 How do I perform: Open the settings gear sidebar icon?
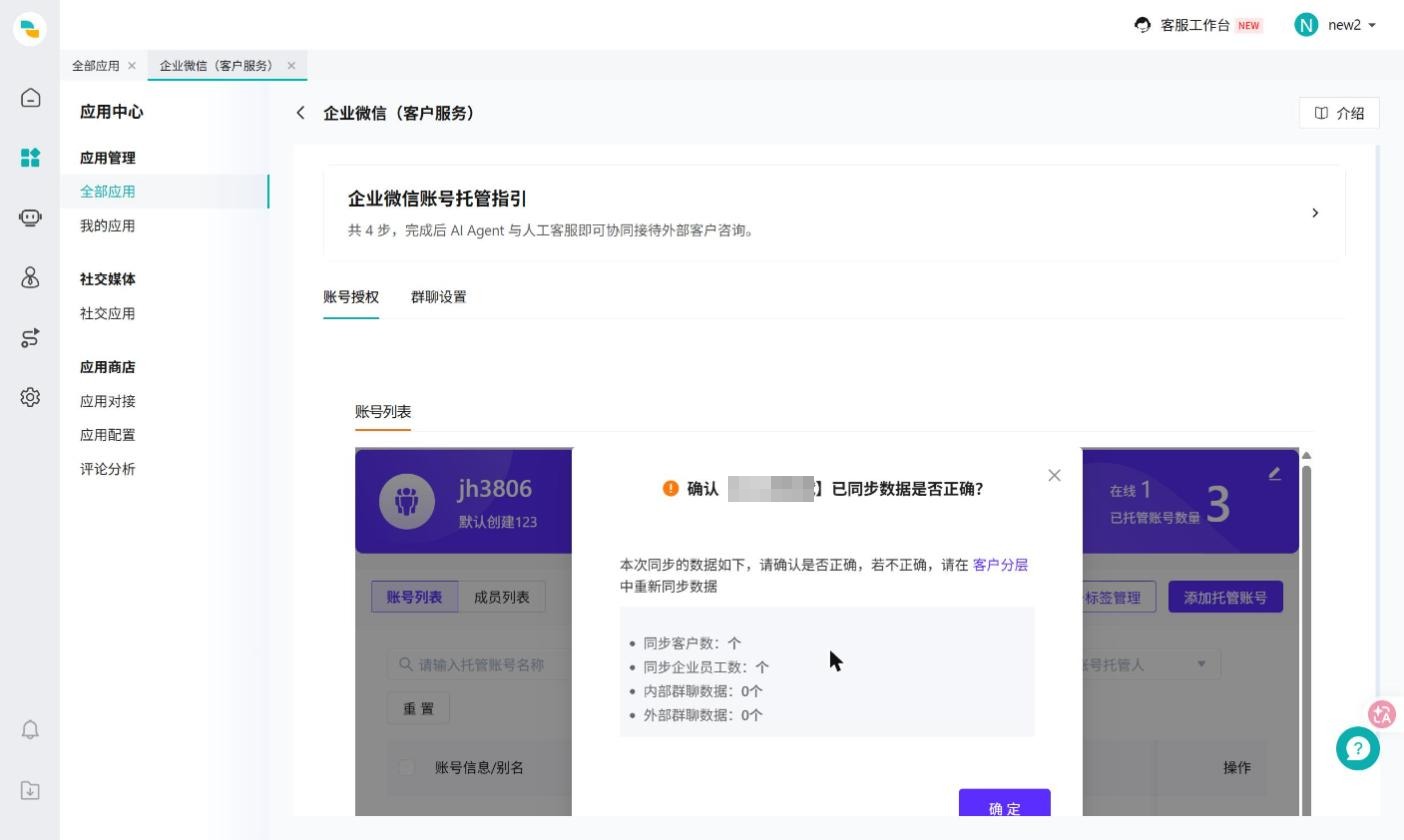(30, 398)
